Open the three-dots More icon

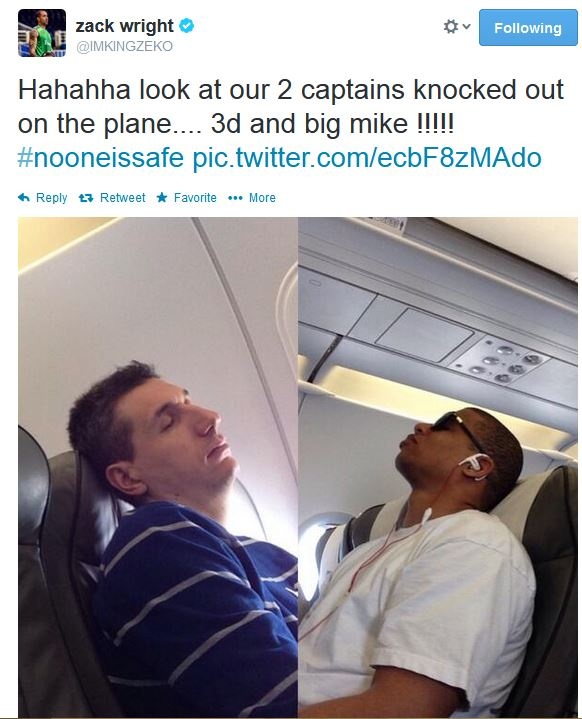(x=235, y=198)
